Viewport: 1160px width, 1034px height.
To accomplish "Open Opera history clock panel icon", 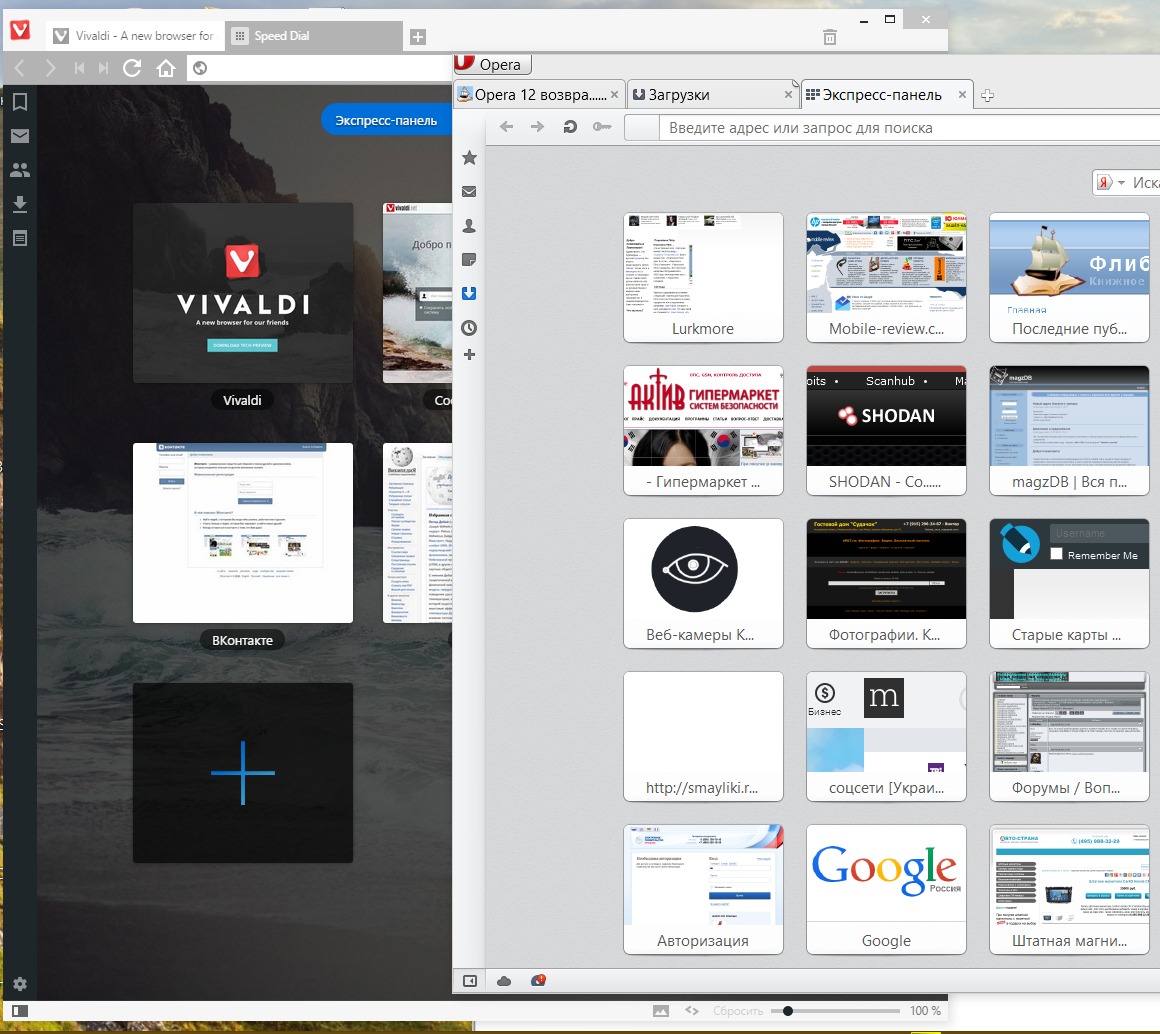I will pos(469,328).
